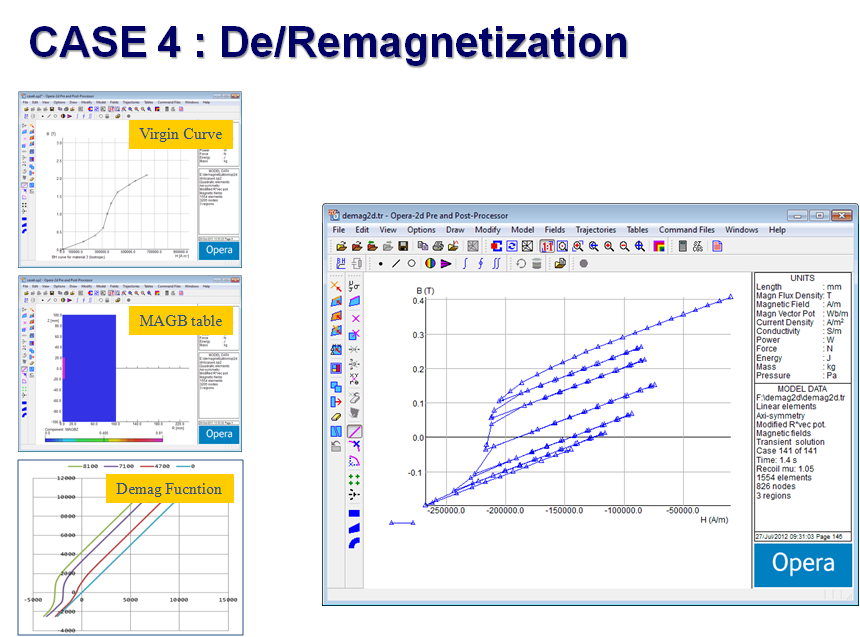Click the first open folder toolbar icon
The width and height of the screenshot is (860, 637).
pos(341,246)
